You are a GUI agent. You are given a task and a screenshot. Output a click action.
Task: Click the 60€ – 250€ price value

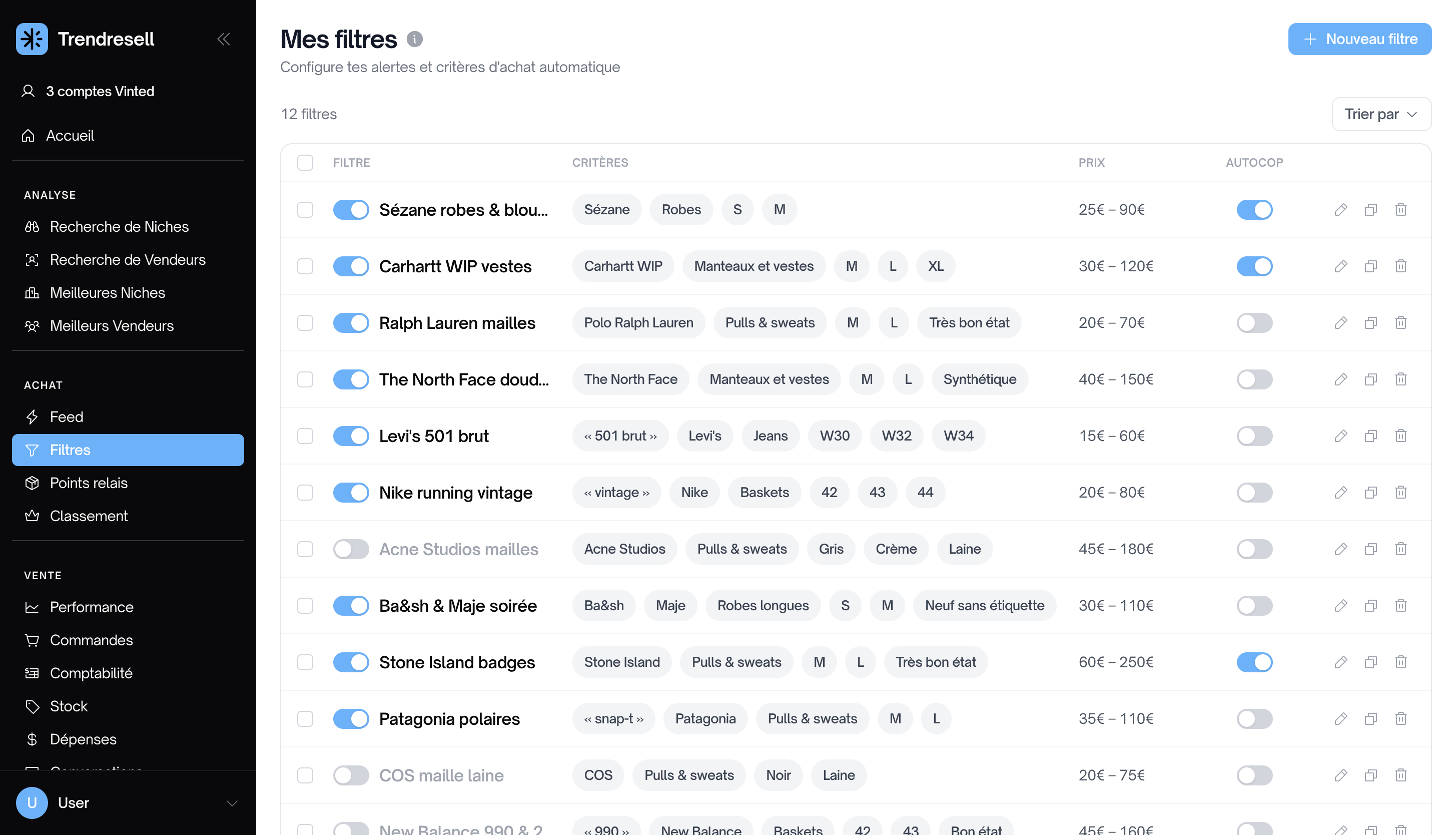click(x=1115, y=662)
